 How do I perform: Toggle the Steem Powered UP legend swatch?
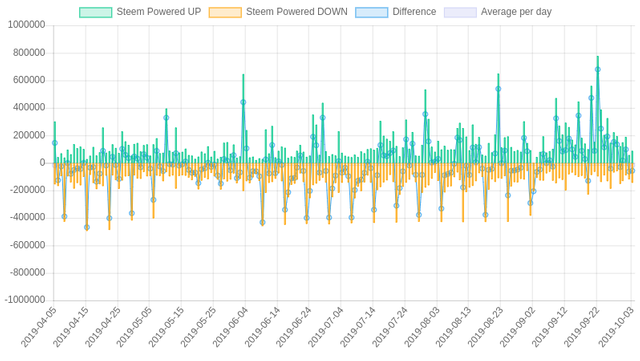pos(96,12)
